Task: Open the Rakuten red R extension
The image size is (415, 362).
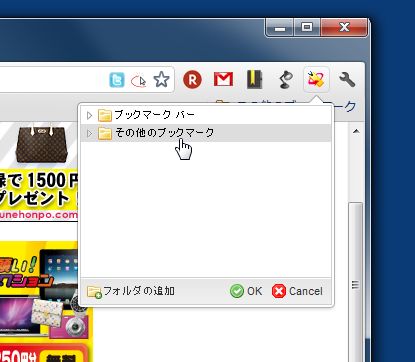Action: click(192, 80)
